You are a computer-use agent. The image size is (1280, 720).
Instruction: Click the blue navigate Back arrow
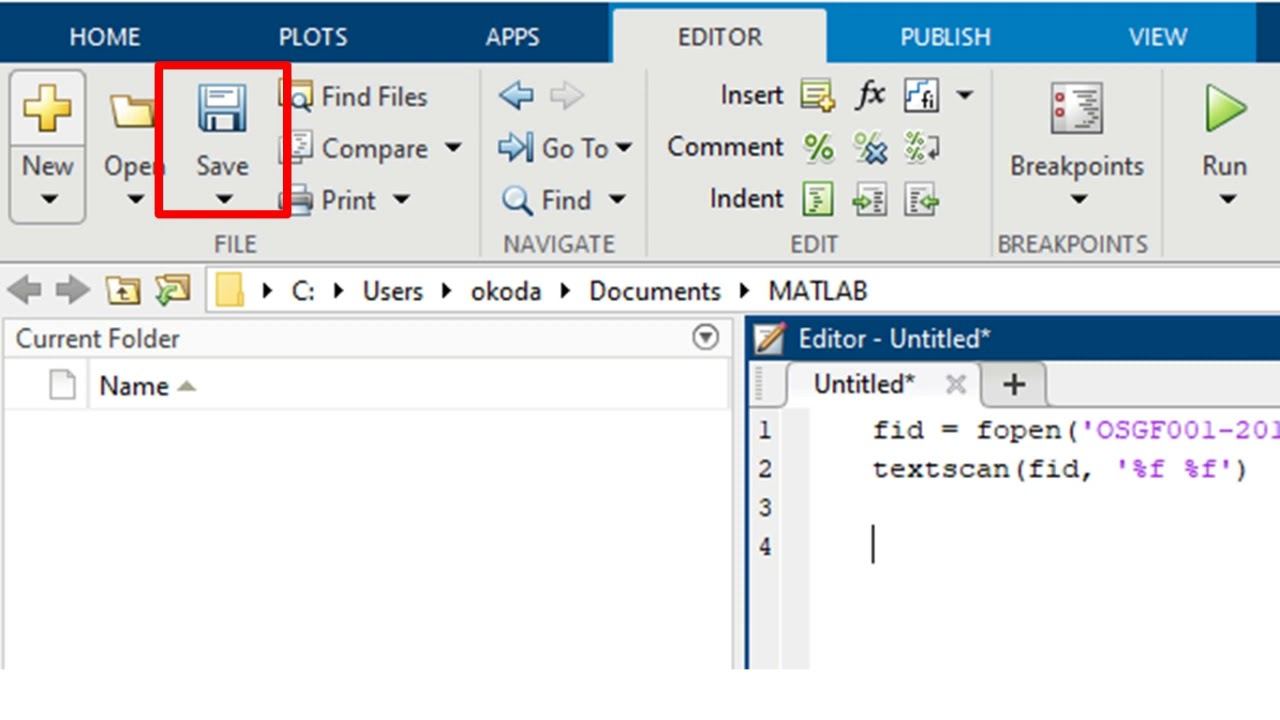click(x=516, y=96)
